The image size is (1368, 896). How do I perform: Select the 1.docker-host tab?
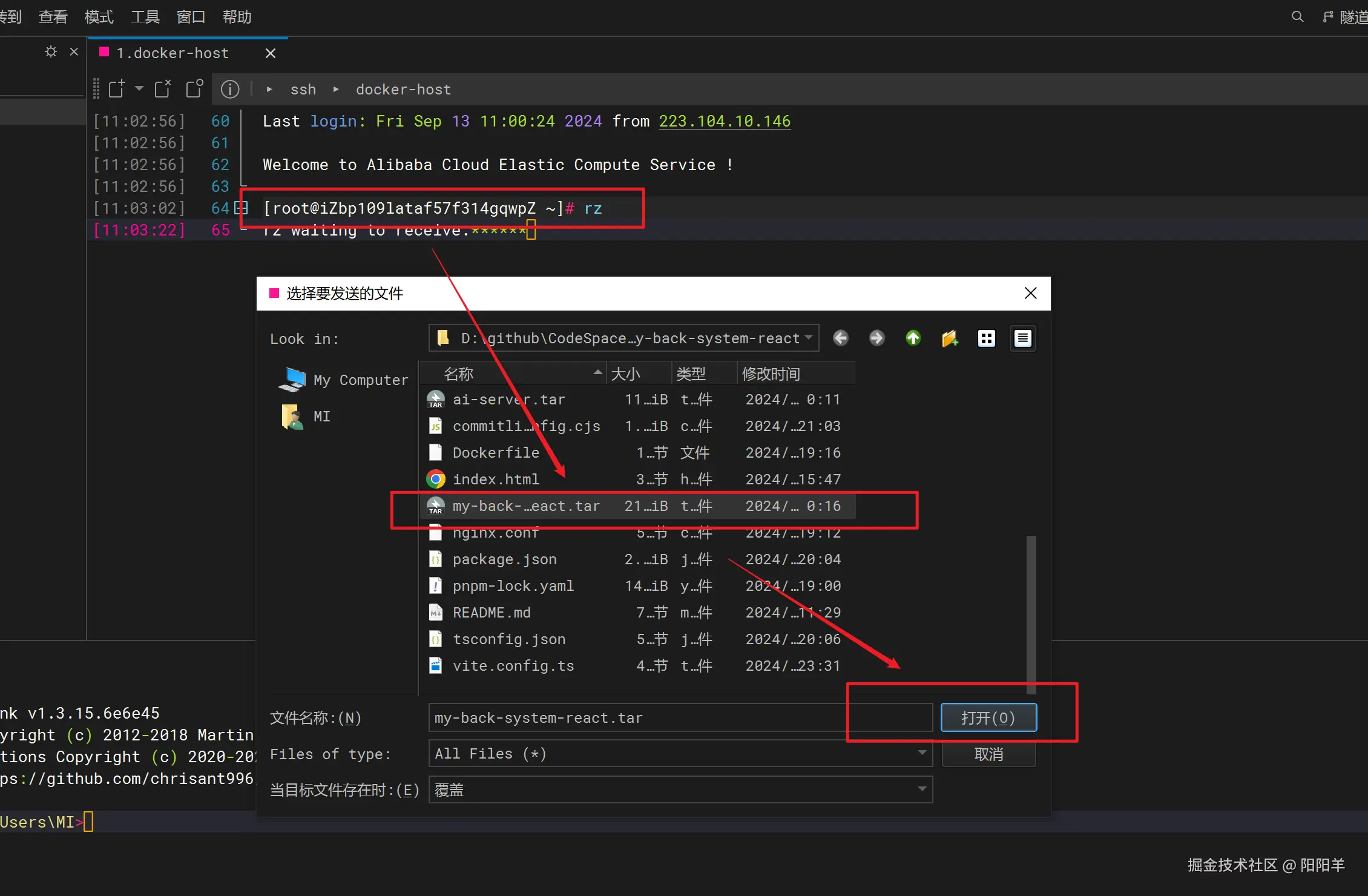click(173, 53)
